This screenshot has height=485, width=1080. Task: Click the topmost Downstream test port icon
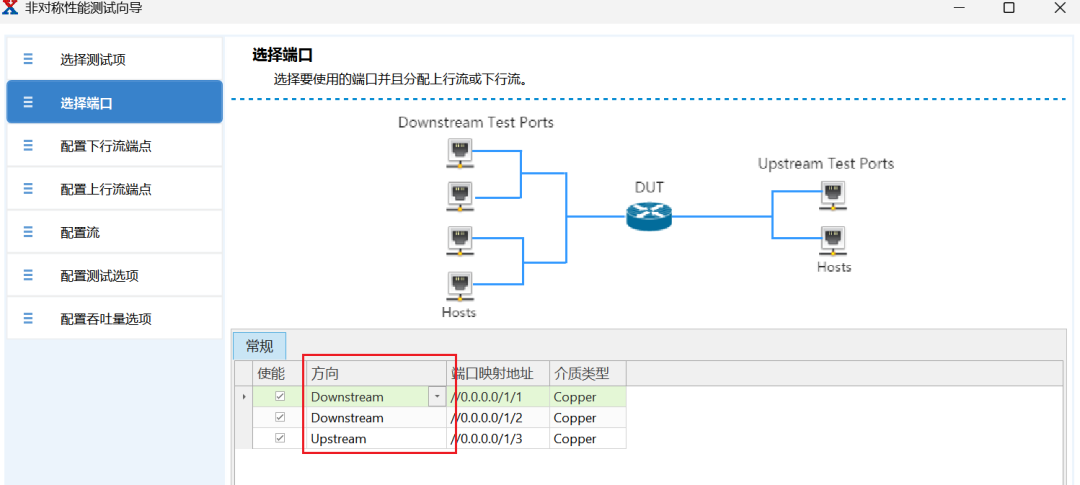click(x=459, y=152)
